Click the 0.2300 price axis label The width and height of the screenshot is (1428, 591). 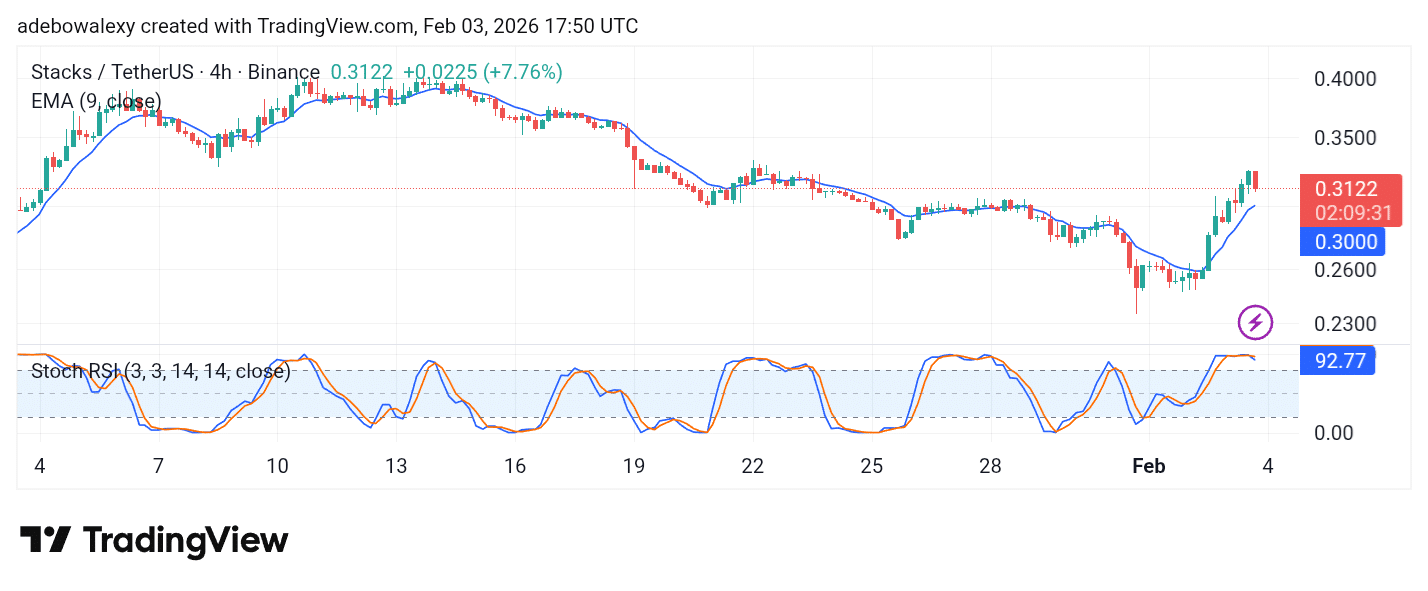tap(1345, 324)
